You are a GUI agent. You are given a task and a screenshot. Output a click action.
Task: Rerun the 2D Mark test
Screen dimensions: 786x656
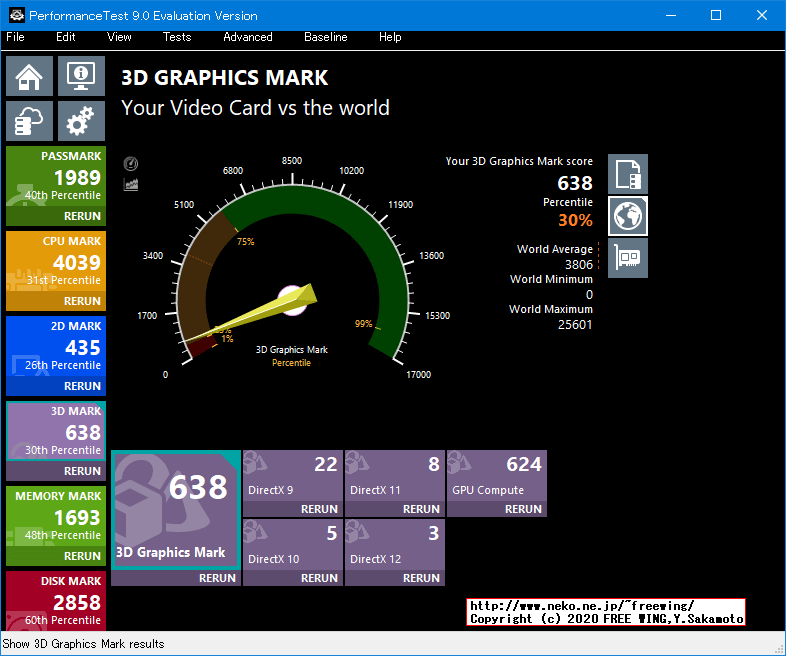[x=82, y=386]
